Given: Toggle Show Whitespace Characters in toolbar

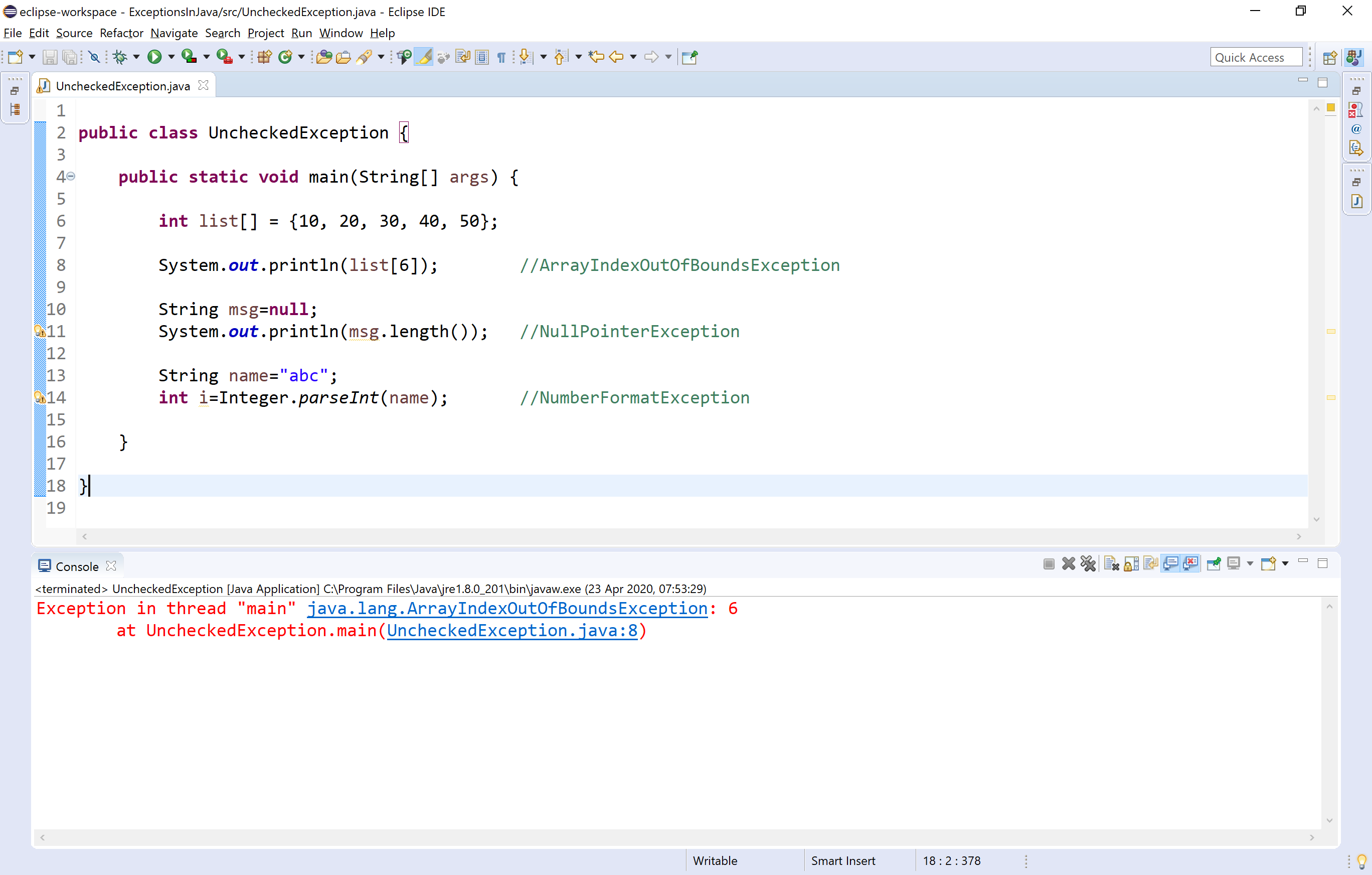Looking at the screenshot, I should tap(501, 56).
